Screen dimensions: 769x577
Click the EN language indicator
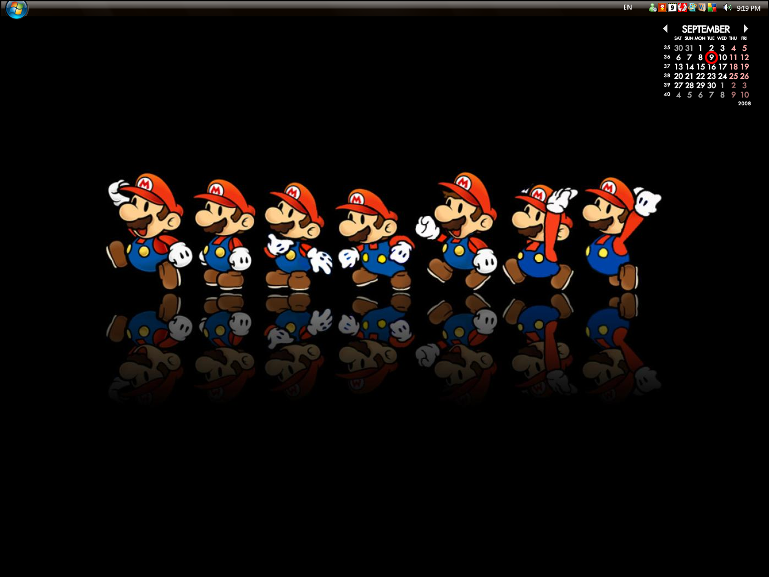628,7
